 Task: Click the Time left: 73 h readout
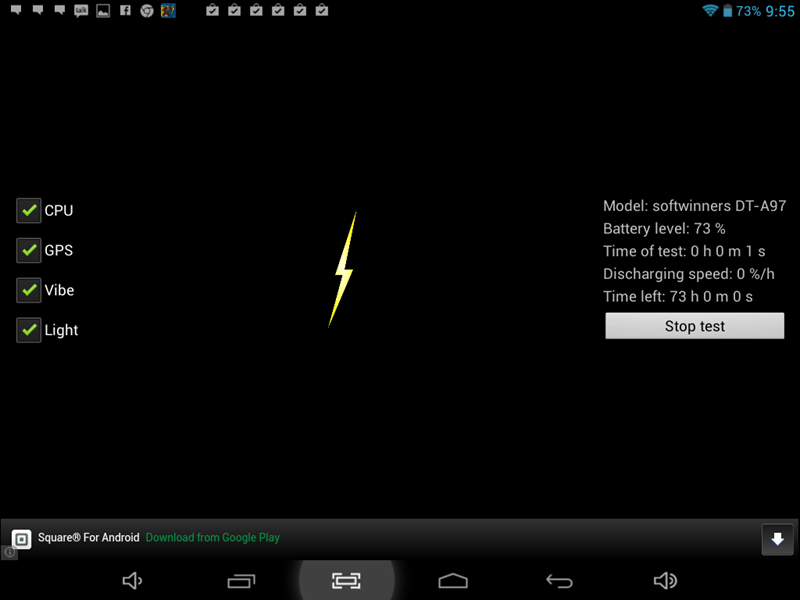click(x=678, y=296)
